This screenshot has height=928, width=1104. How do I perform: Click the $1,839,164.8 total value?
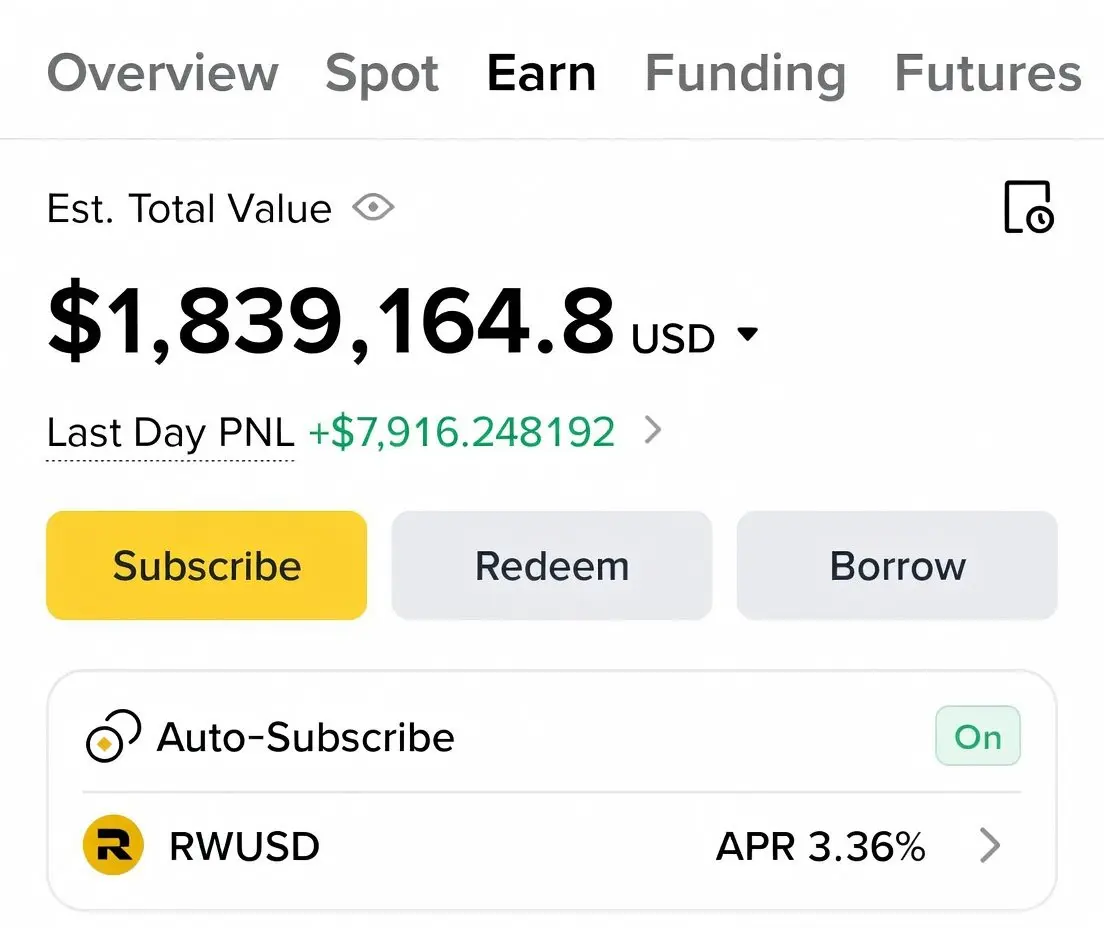click(330, 322)
